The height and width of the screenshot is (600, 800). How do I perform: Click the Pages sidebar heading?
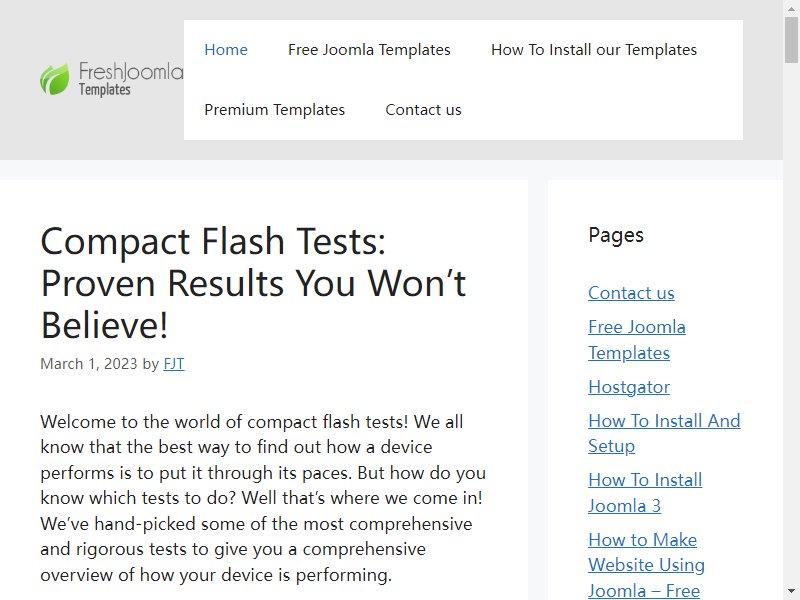(616, 235)
